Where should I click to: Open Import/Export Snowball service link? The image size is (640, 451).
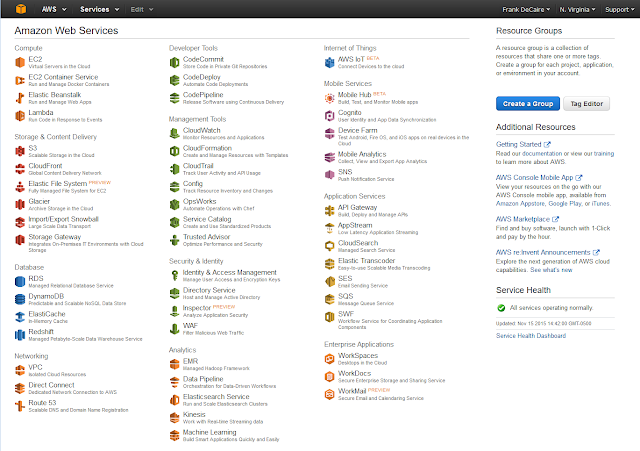point(63,219)
